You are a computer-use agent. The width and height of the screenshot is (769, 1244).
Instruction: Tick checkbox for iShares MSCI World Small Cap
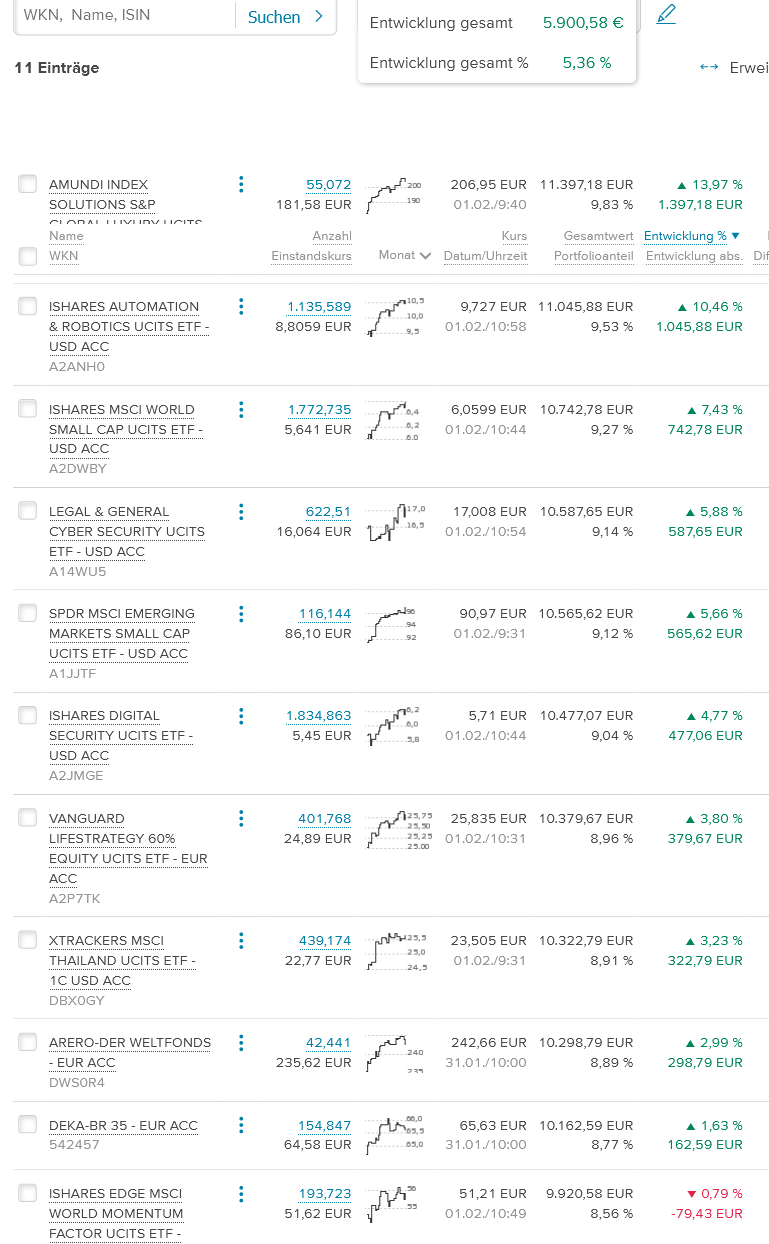pyautogui.click(x=28, y=408)
